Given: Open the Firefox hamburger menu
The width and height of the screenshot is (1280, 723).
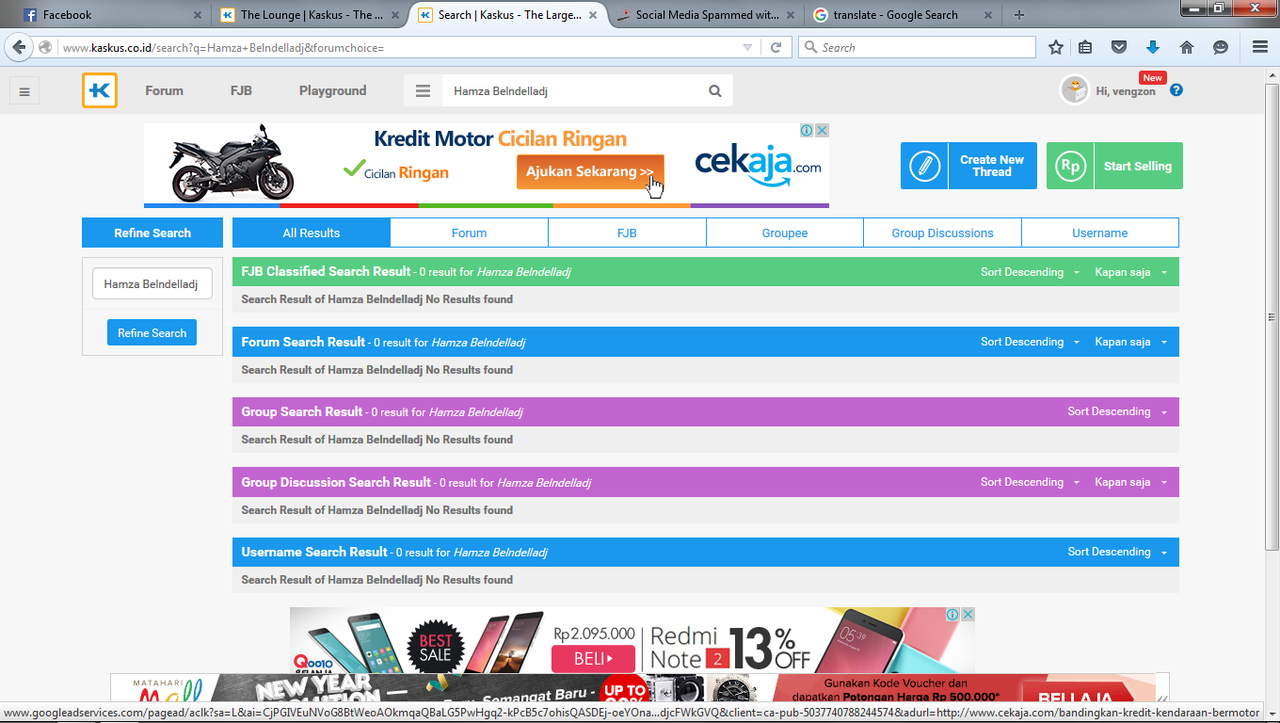Looking at the screenshot, I should [x=1260, y=47].
